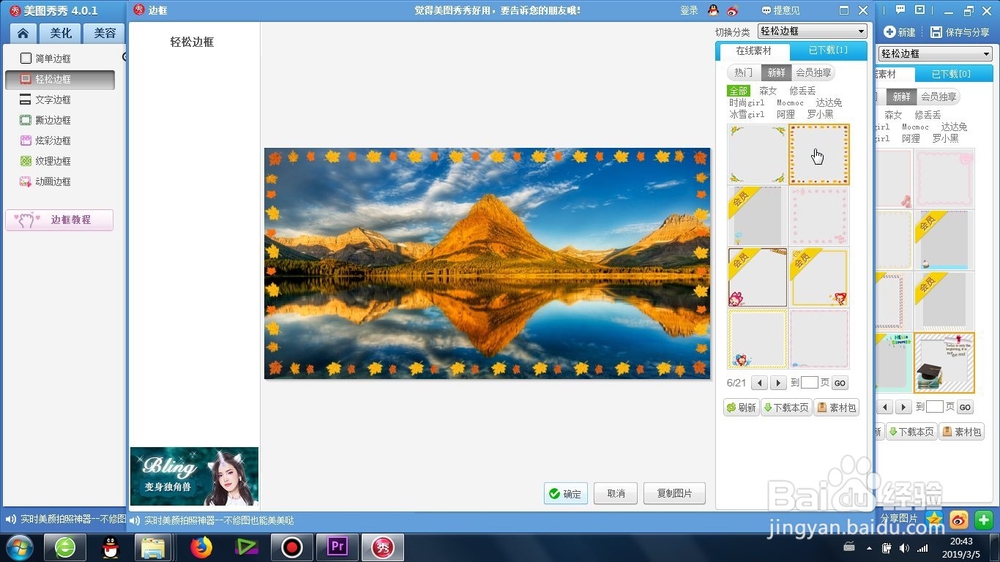Filter by 阿狸 tag in dialog
This screenshot has height=562, width=1000.
[x=786, y=115]
